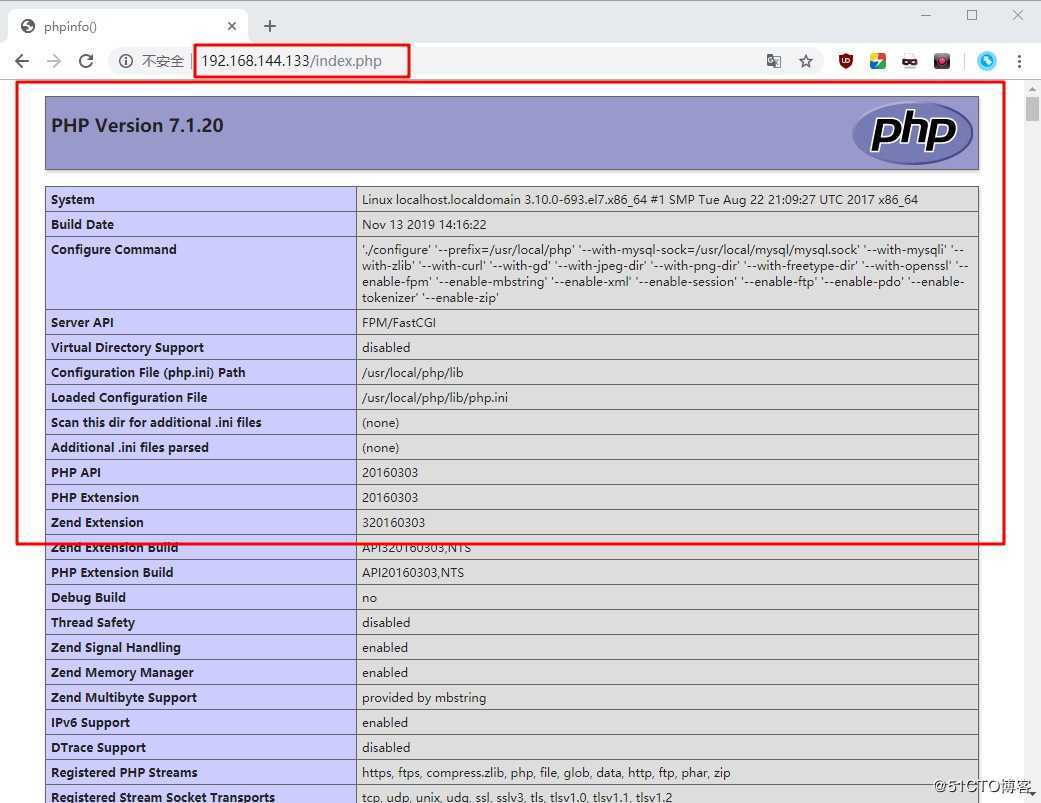The image size is (1041, 803).
Task: Select the phpinfo() tab
Action: [x=127, y=26]
